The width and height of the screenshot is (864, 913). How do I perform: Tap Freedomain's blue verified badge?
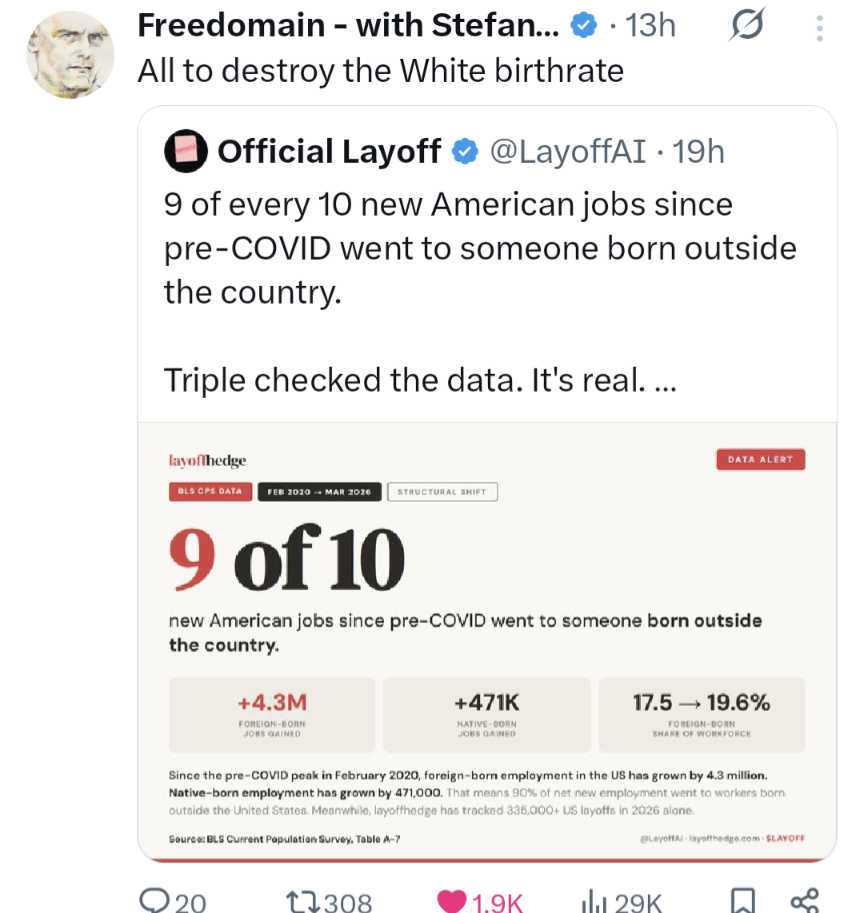583,27
